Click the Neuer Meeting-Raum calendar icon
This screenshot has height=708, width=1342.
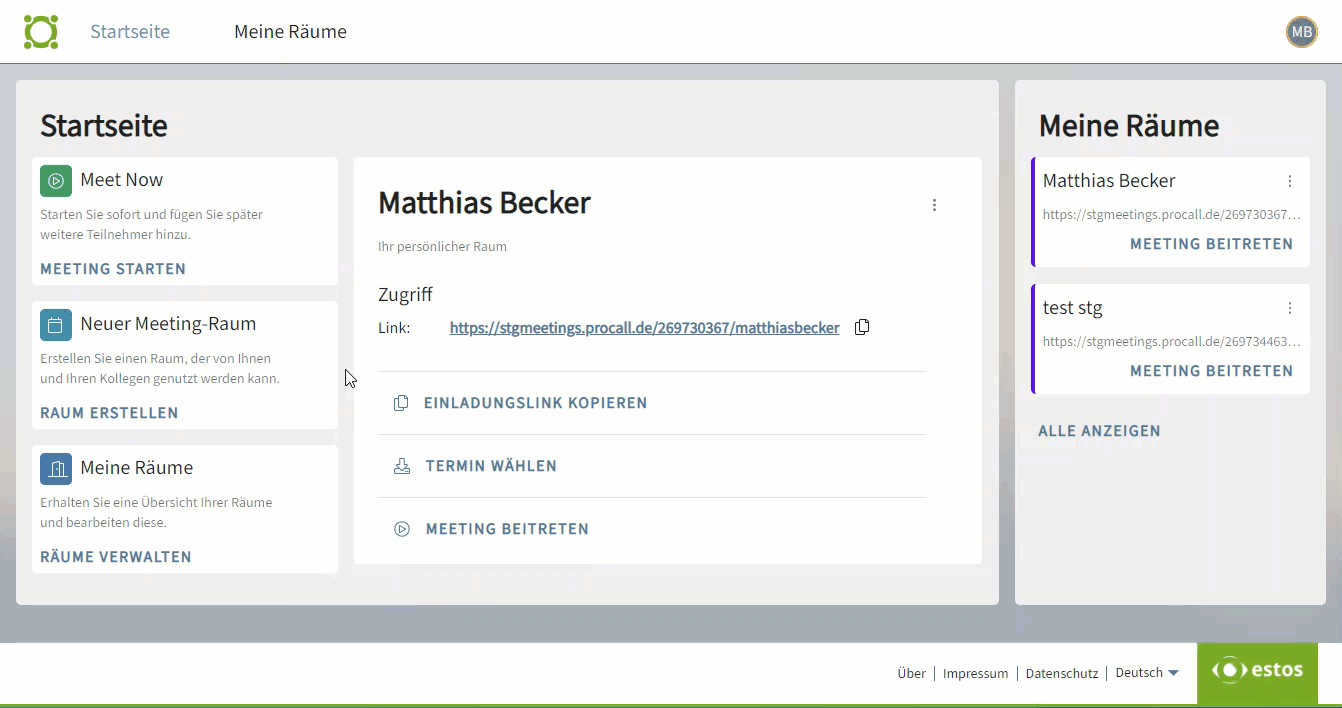pyautogui.click(x=56, y=325)
